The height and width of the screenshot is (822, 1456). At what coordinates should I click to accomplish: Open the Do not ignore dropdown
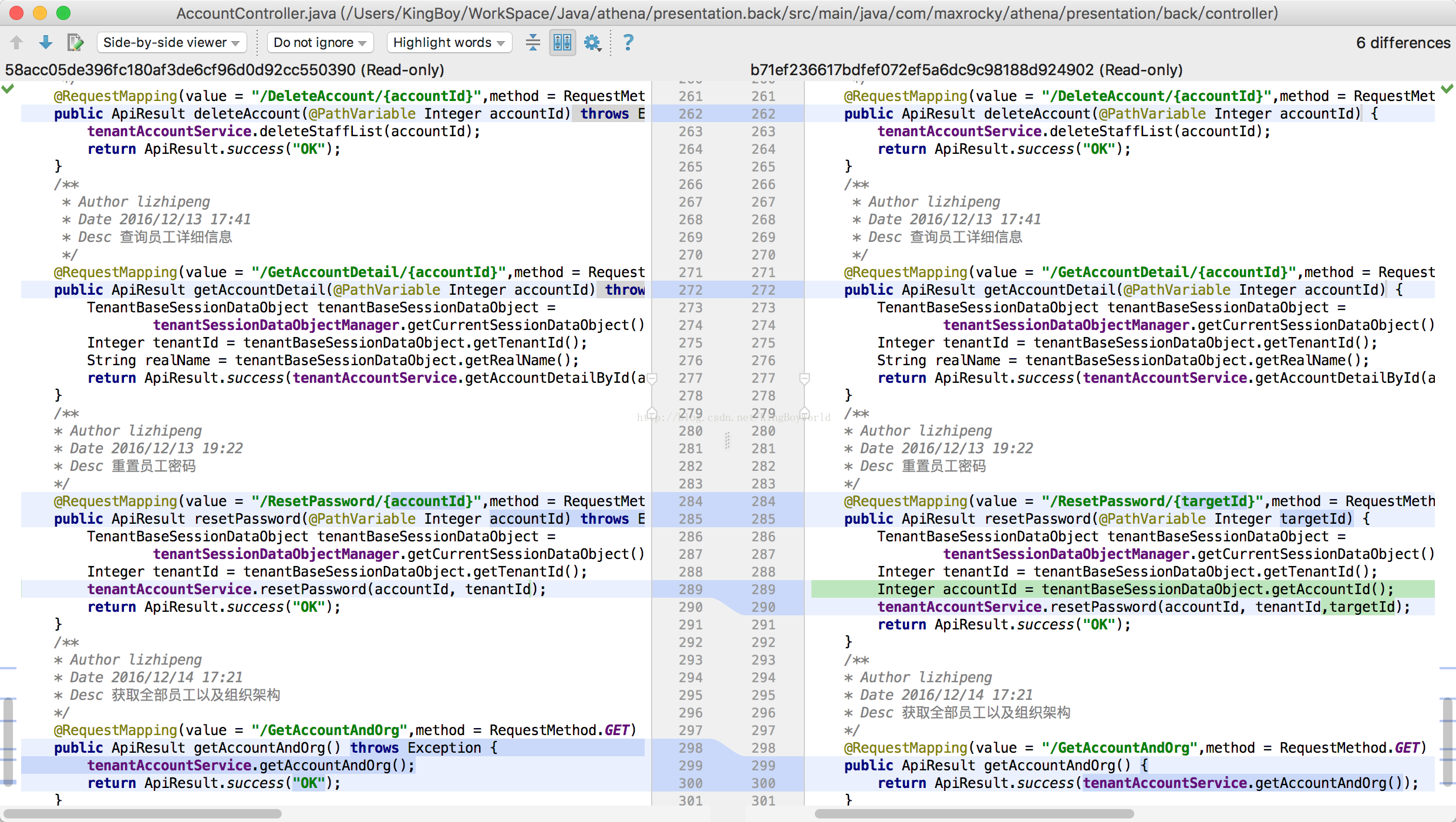pos(320,42)
